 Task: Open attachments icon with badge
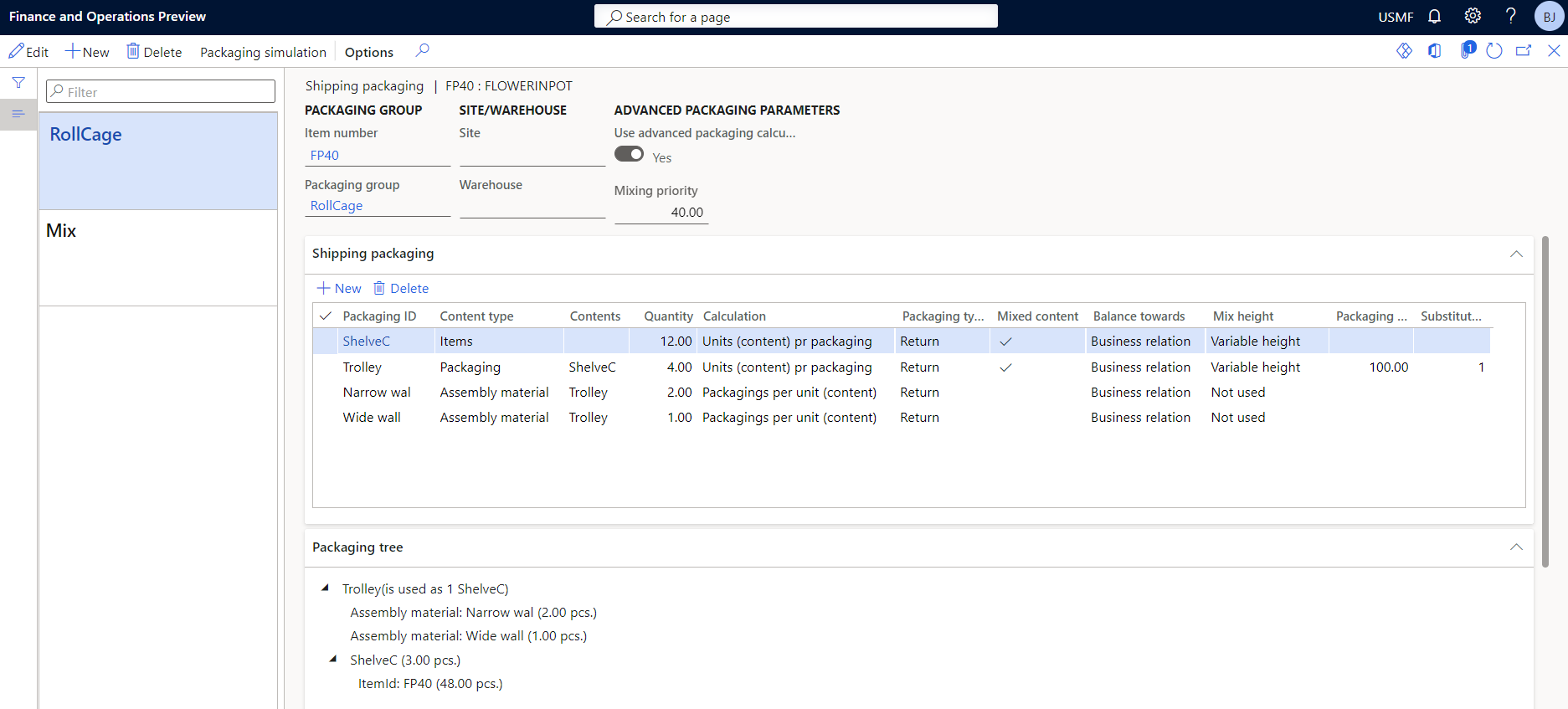[x=1467, y=50]
